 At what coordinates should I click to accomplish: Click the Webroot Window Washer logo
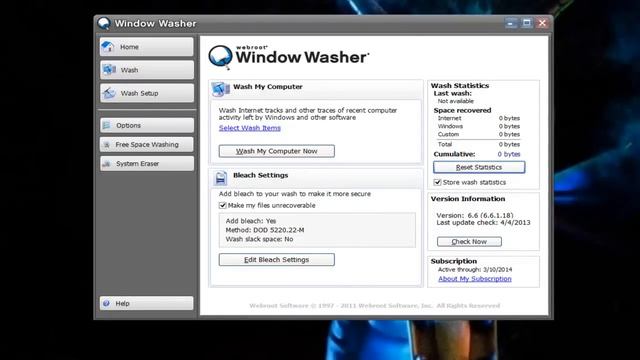[x=288, y=56]
